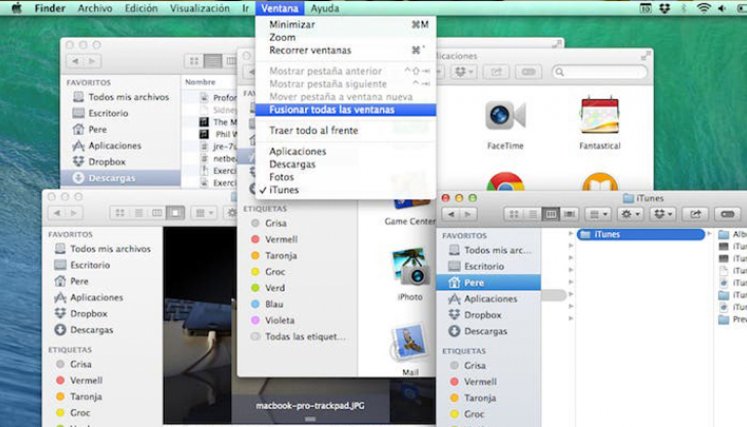Open the Wi-Fi status icon
Image resolution: width=747 pixels, height=427 pixels.
pyautogui.click(x=703, y=8)
